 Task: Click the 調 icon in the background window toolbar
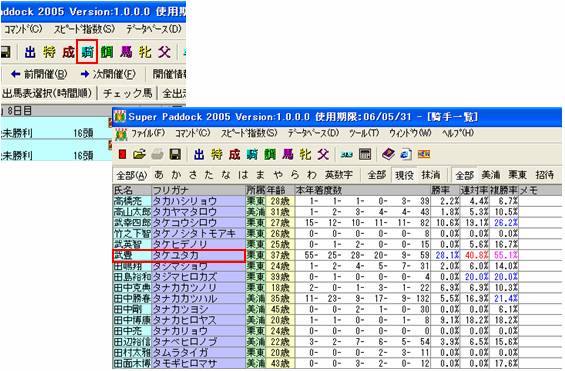point(107,52)
